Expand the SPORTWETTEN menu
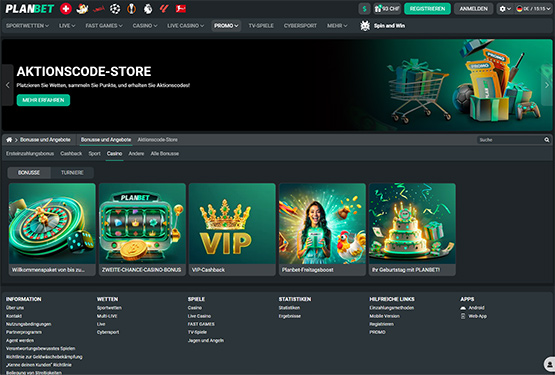 coord(27,25)
